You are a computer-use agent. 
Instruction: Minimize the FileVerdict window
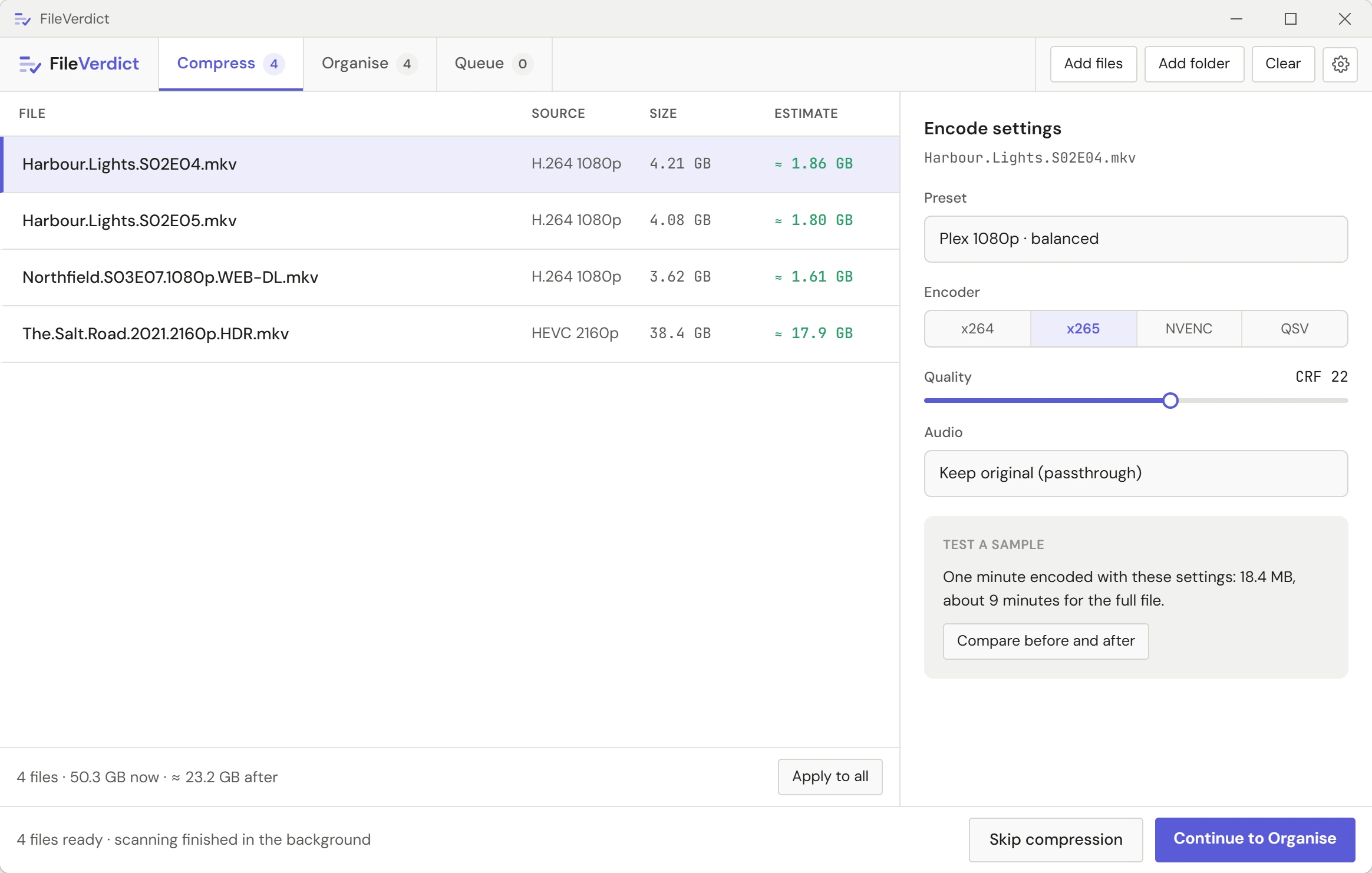[1236, 19]
